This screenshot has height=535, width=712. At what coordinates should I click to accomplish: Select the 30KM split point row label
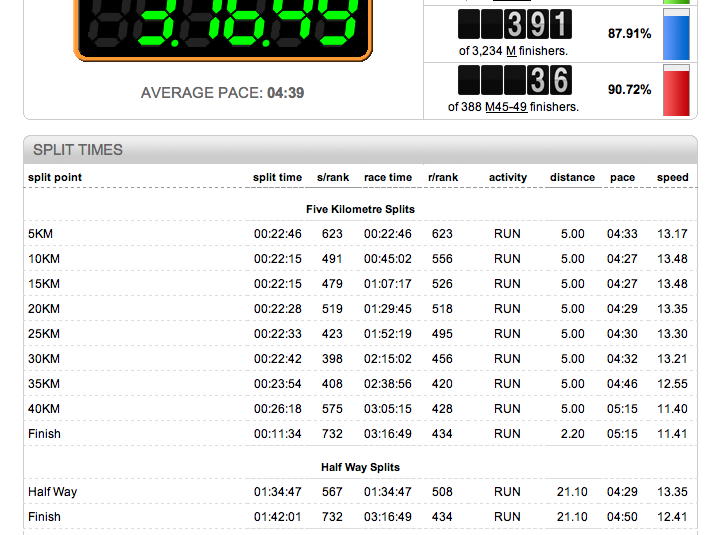(44, 359)
